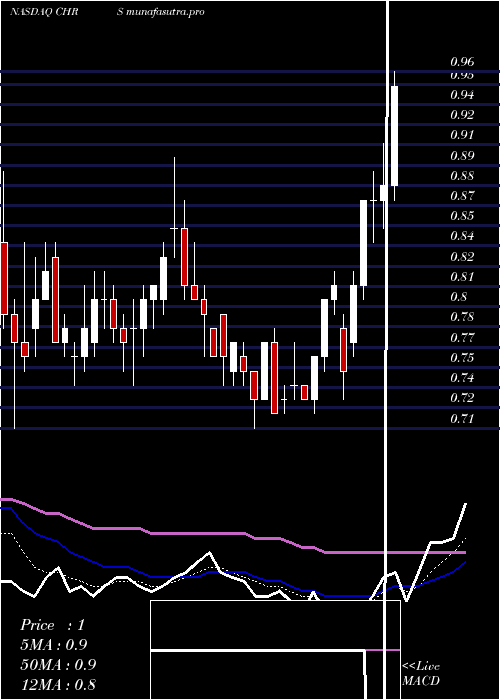Click the 0.84 price axis label

coord(462,236)
